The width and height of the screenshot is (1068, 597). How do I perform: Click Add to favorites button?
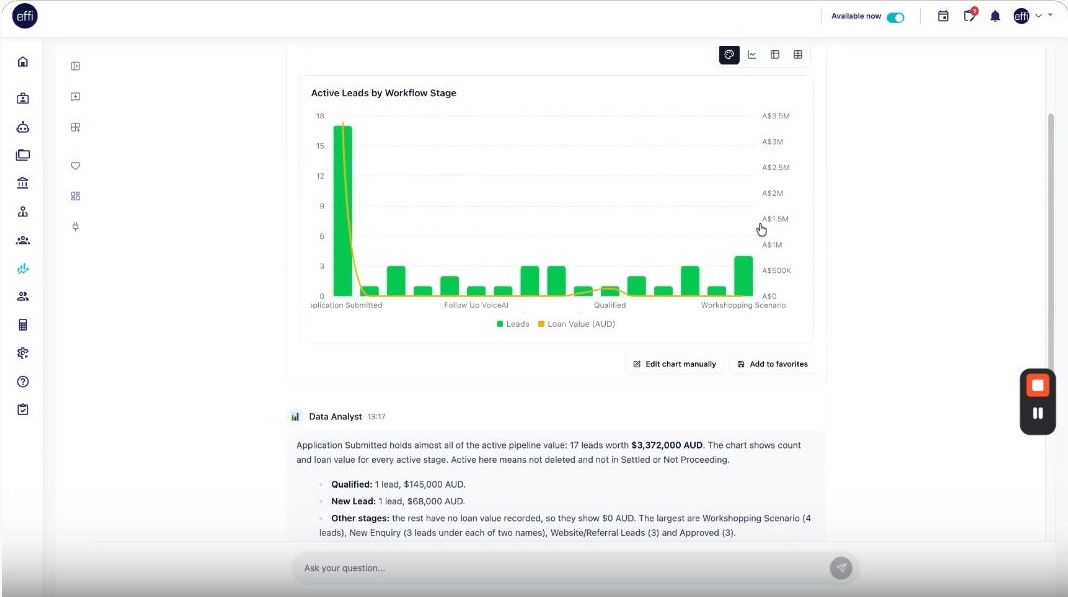point(772,365)
